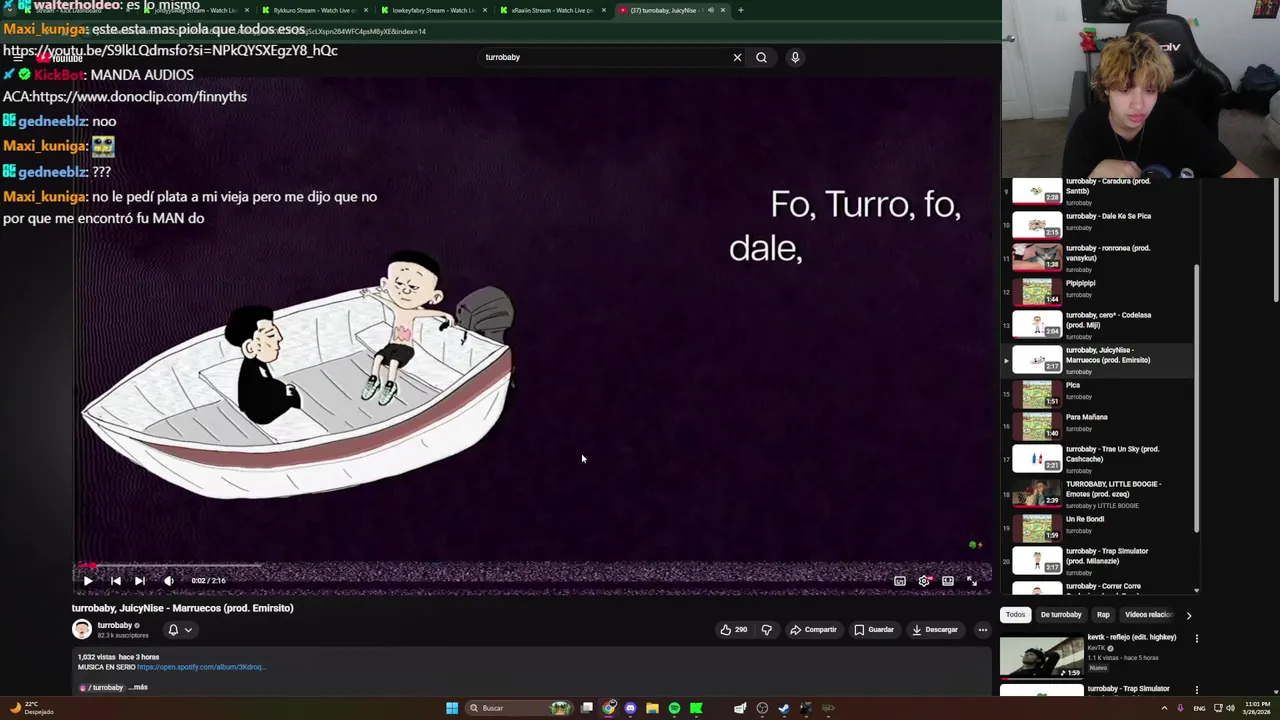Viewport: 1280px width, 720px height.
Task: Open Kick app from the taskbar
Action: pyautogui.click(x=696, y=708)
